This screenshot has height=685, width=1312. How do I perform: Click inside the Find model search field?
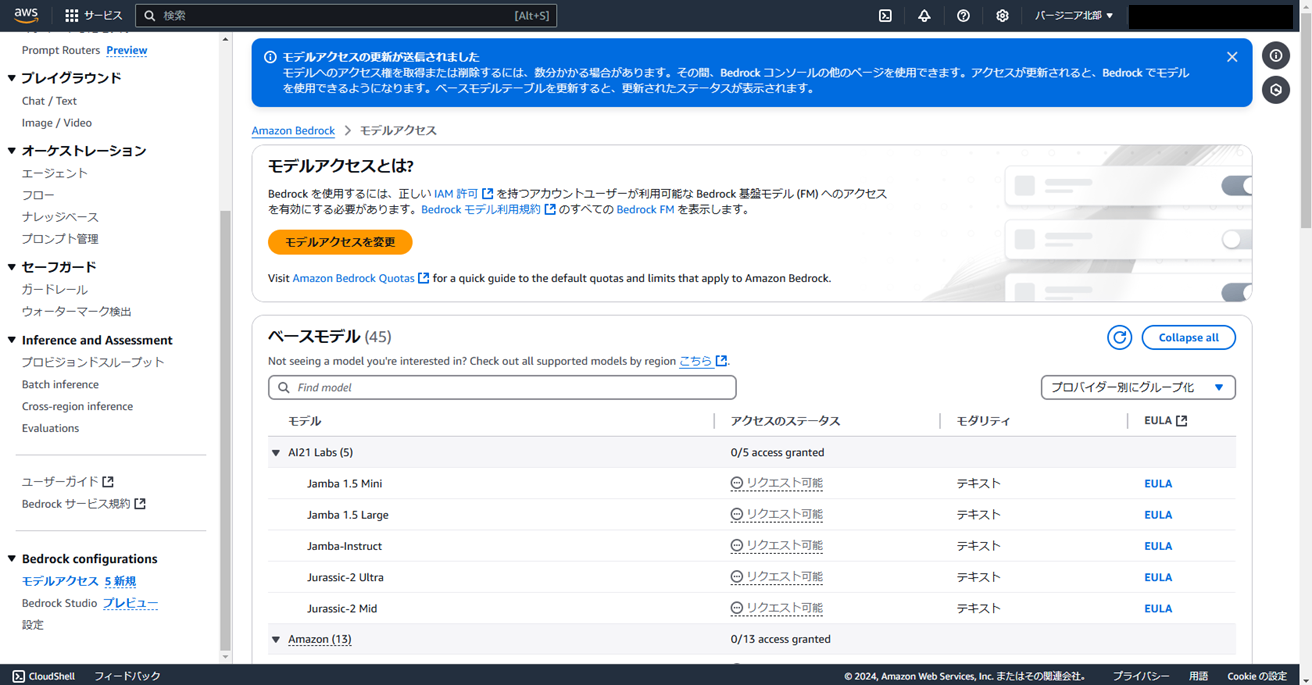(x=502, y=387)
